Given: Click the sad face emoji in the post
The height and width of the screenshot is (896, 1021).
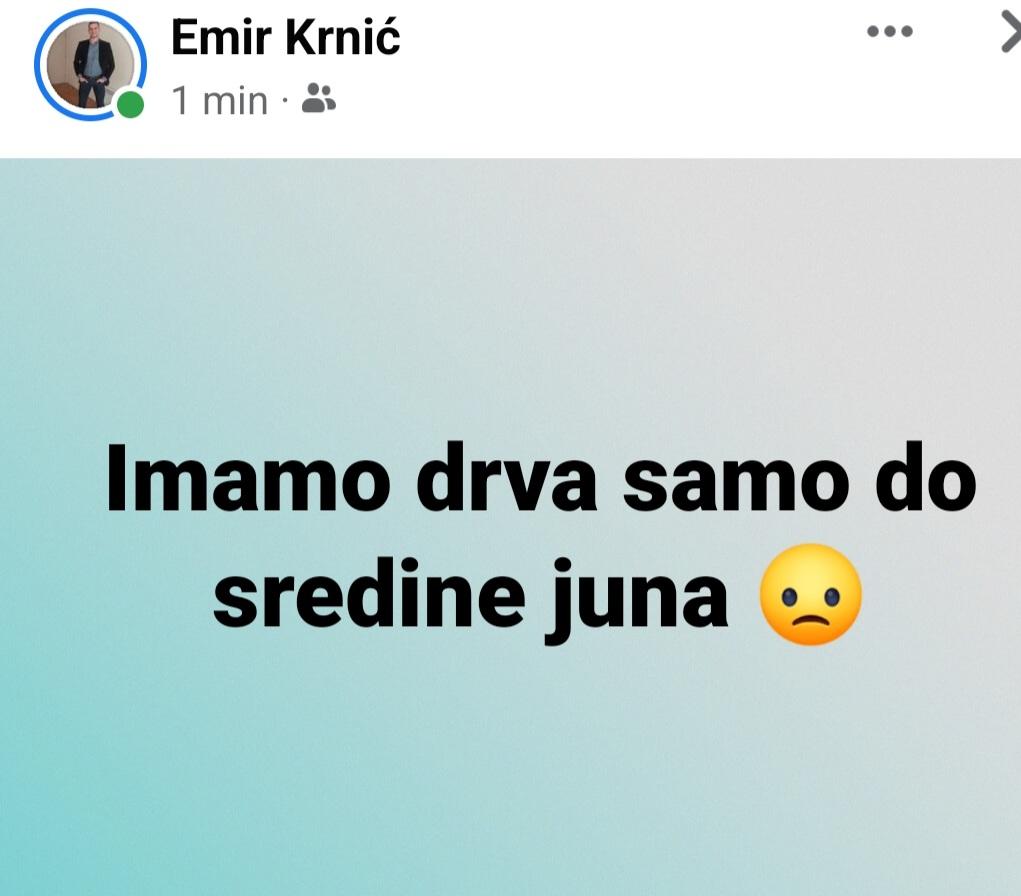Looking at the screenshot, I should pyautogui.click(x=811, y=595).
